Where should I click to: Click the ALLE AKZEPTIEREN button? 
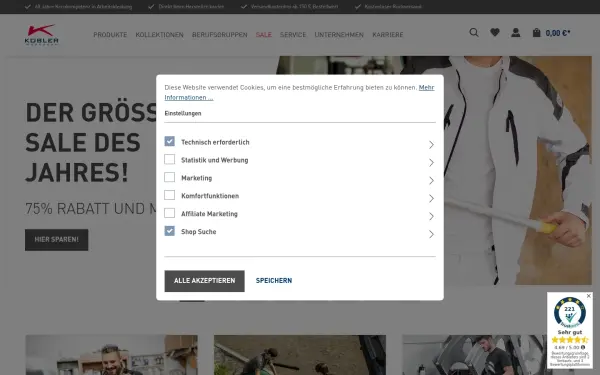tap(204, 281)
